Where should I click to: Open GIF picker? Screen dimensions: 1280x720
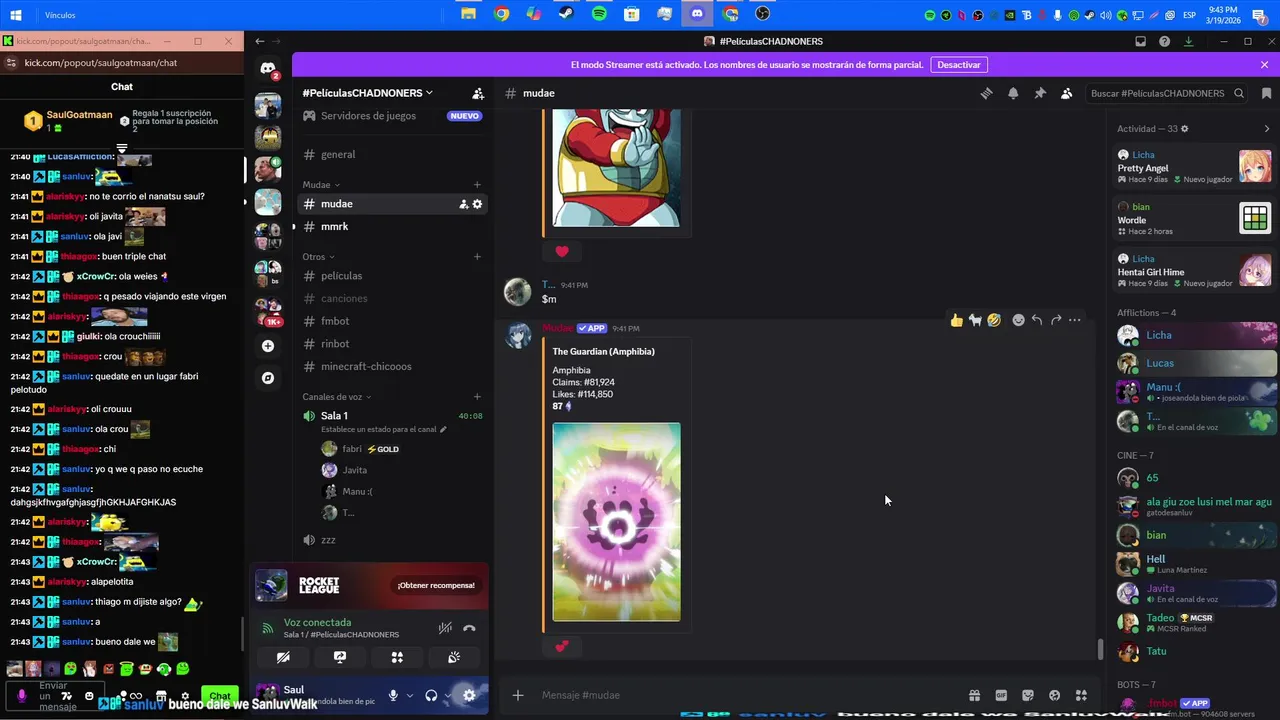[x=1001, y=695]
